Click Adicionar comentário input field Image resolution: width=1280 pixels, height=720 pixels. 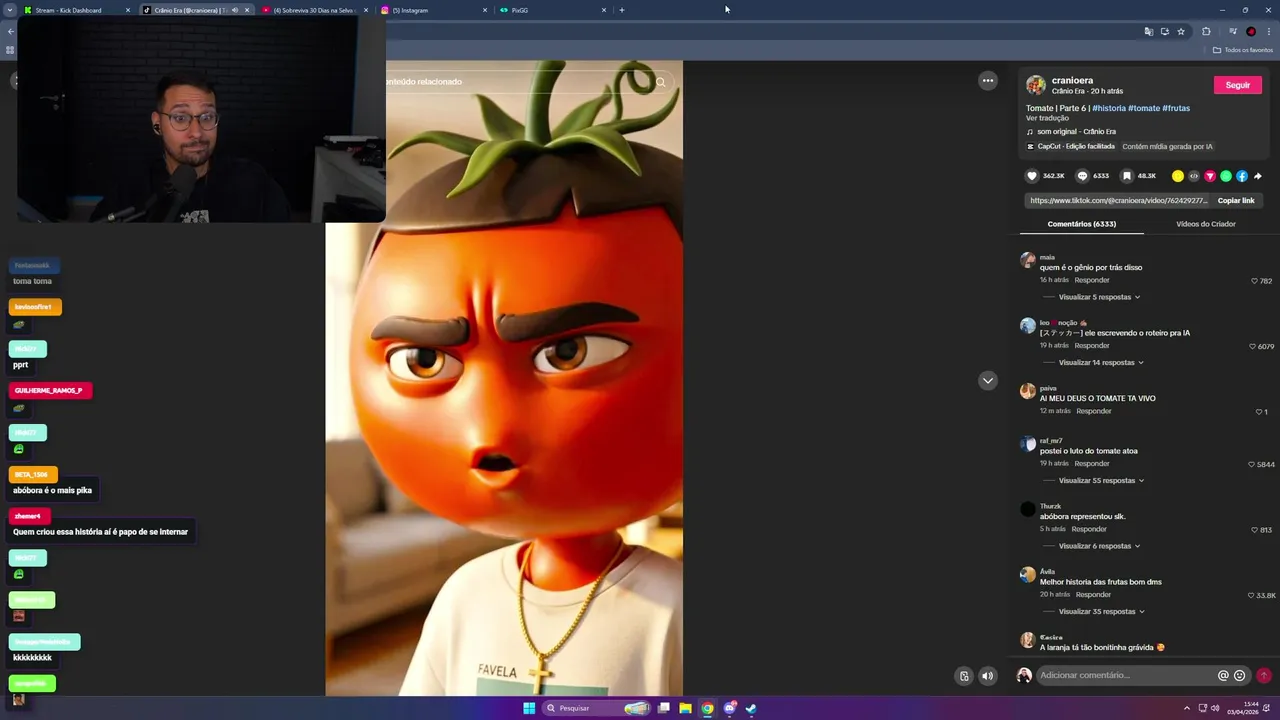click(1125, 675)
